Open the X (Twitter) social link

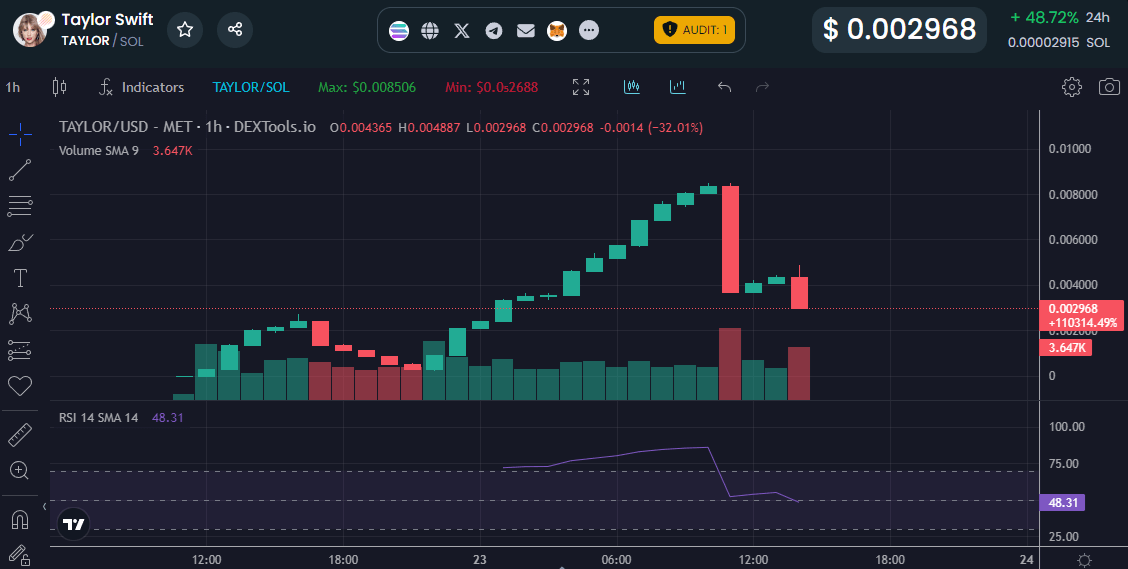[462, 30]
